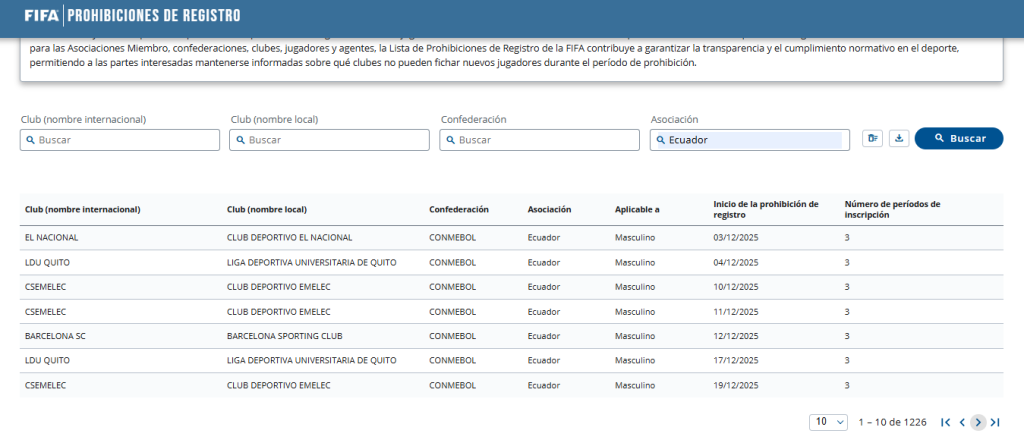Jump to the last results page
Screen dimensions: 1024x446
click(x=995, y=422)
